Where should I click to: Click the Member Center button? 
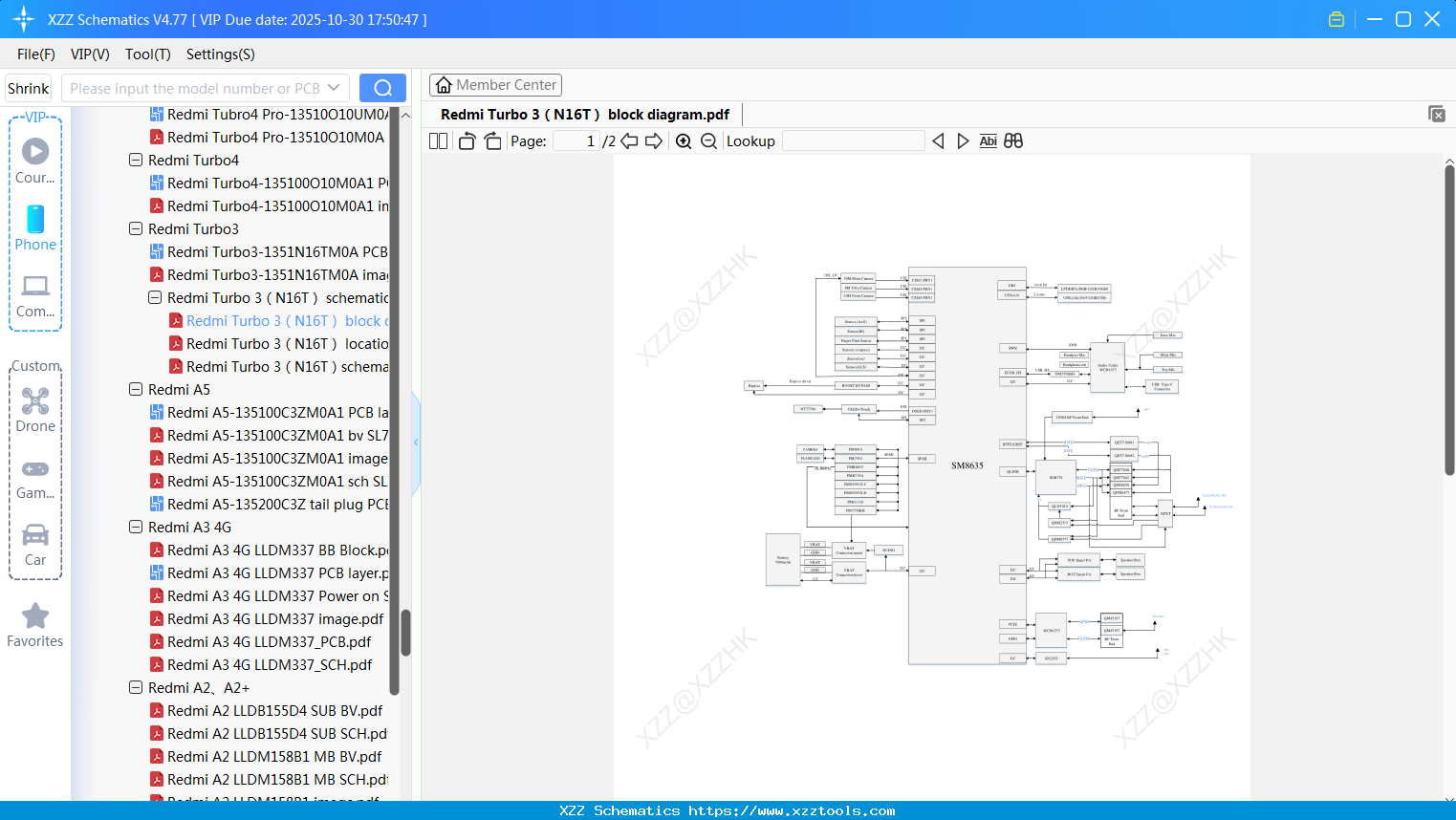pyautogui.click(x=495, y=85)
